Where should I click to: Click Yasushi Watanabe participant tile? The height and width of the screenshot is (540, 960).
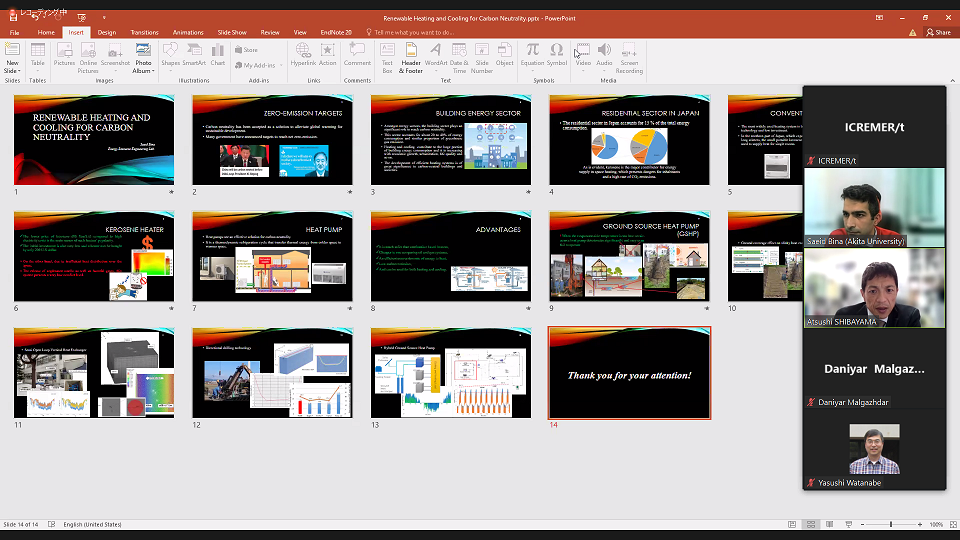(874, 450)
